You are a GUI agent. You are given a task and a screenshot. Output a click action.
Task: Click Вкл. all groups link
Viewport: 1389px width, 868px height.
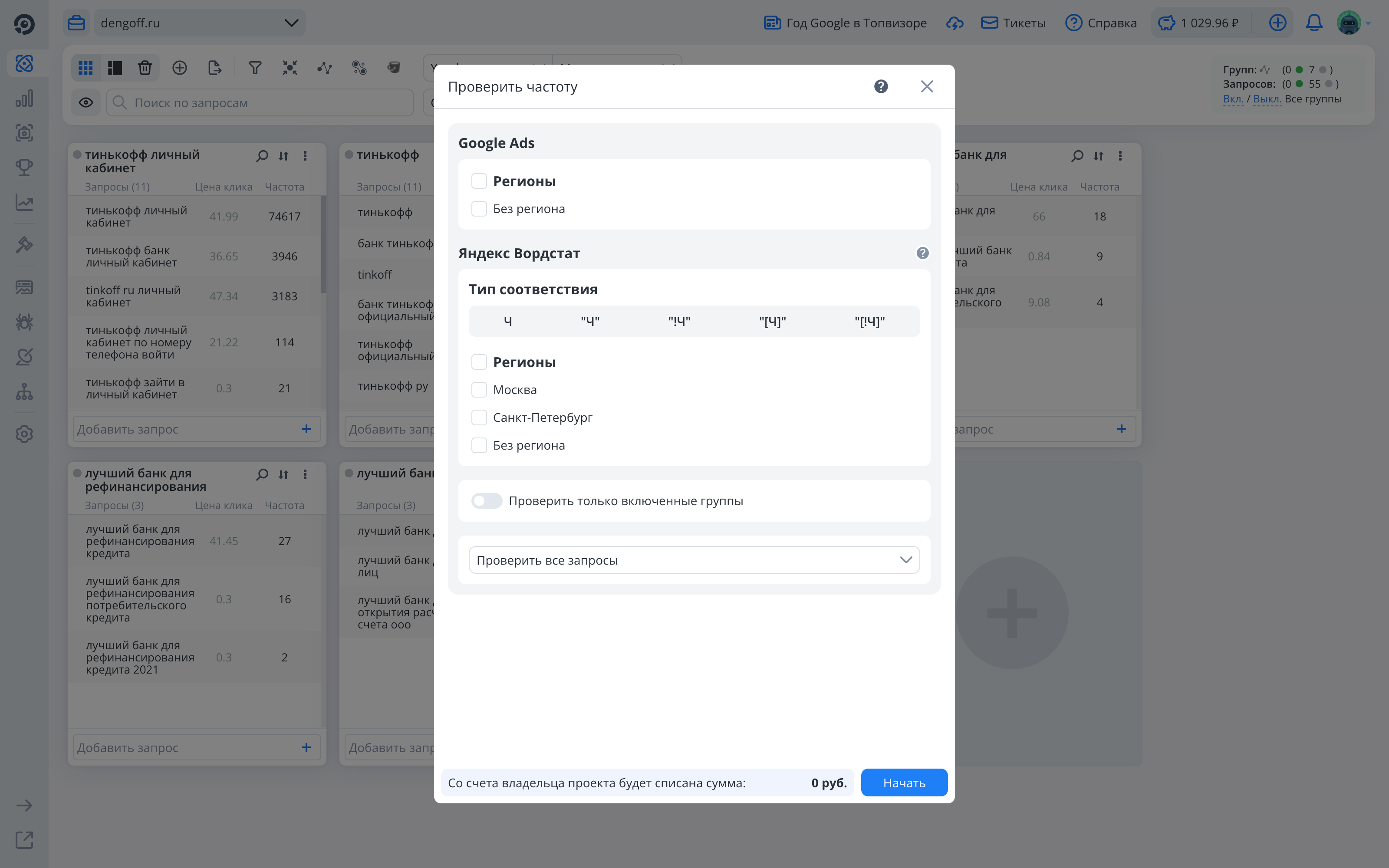(1233, 99)
